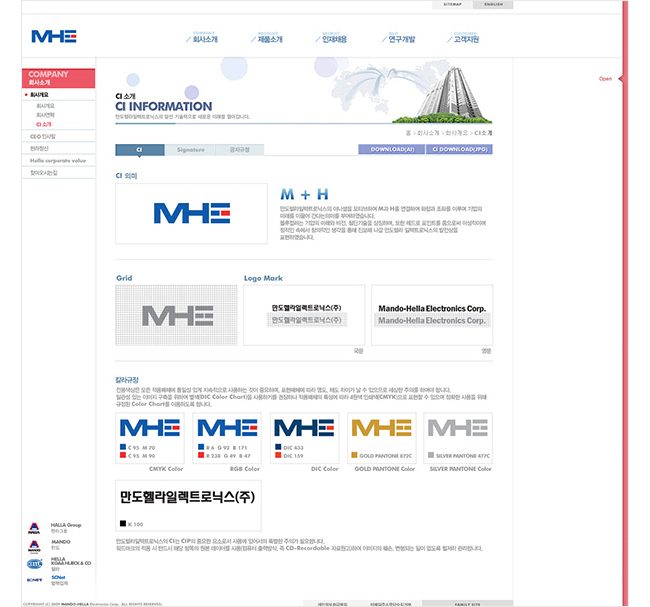Click the DIC Color label
This screenshot has width=650, height=607.
pos(325,469)
